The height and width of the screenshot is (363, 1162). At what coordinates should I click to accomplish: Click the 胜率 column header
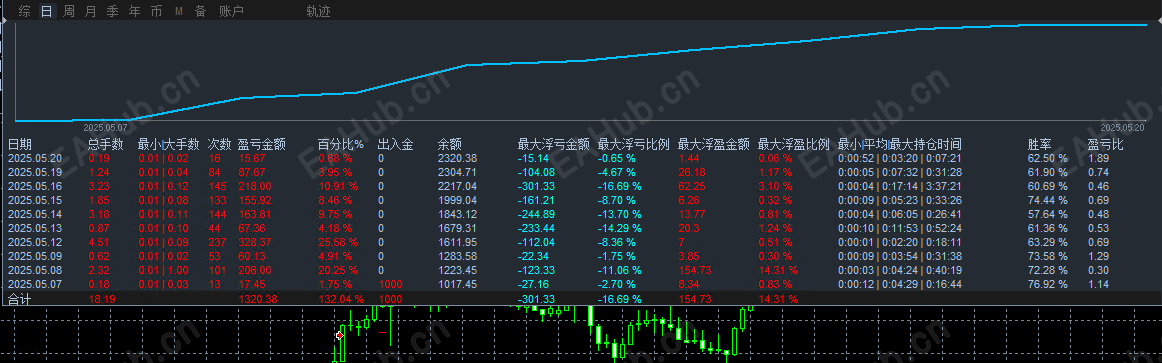1039,144
